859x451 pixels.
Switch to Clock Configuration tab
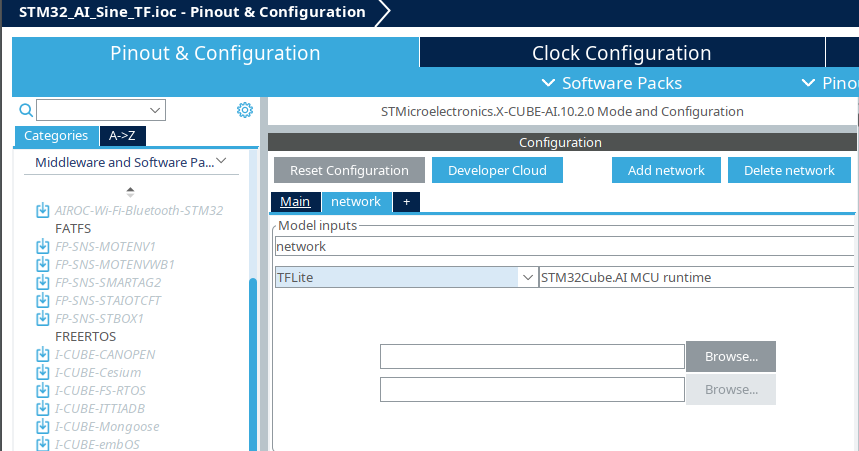click(621, 53)
